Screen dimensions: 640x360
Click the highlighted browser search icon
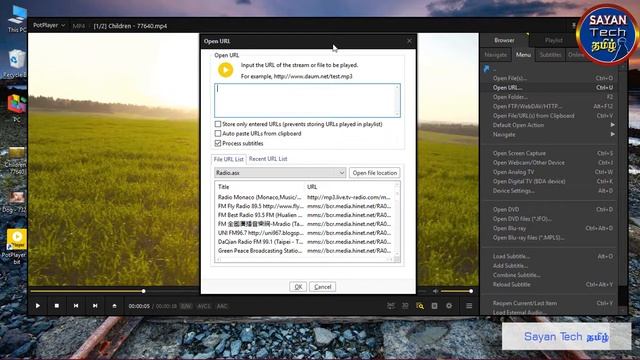pos(420,306)
